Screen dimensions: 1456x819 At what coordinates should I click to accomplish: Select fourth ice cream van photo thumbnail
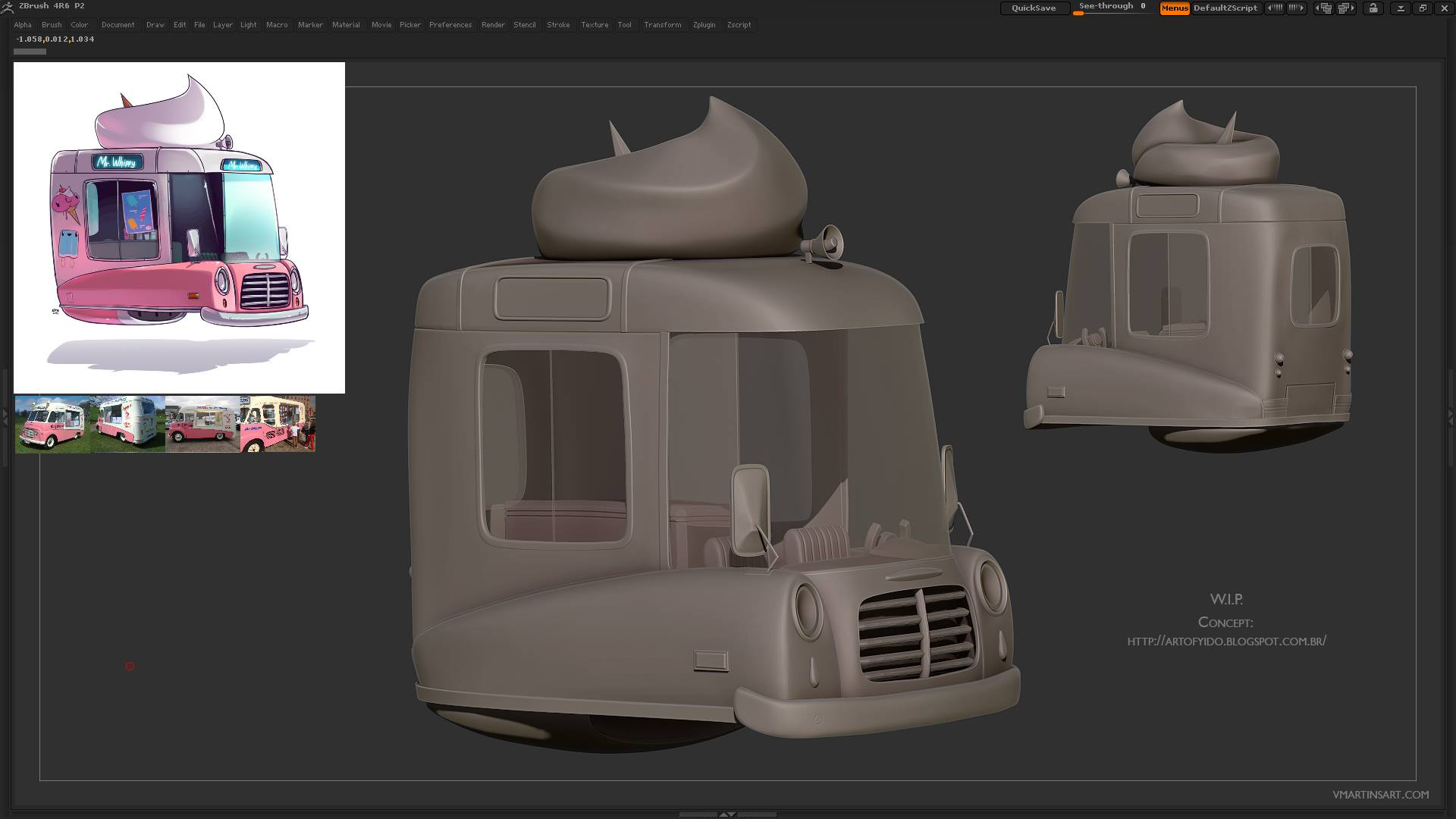[278, 424]
